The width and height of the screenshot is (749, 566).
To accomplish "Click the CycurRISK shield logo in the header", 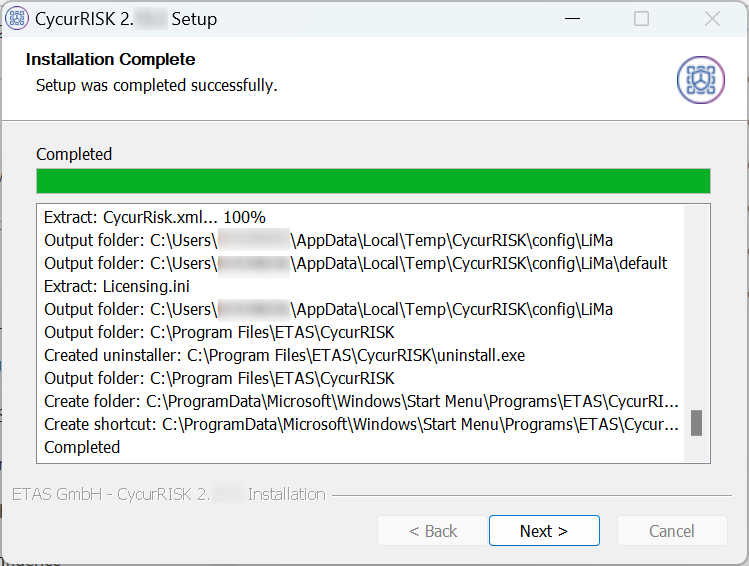I will pyautogui.click(x=700, y=79).
